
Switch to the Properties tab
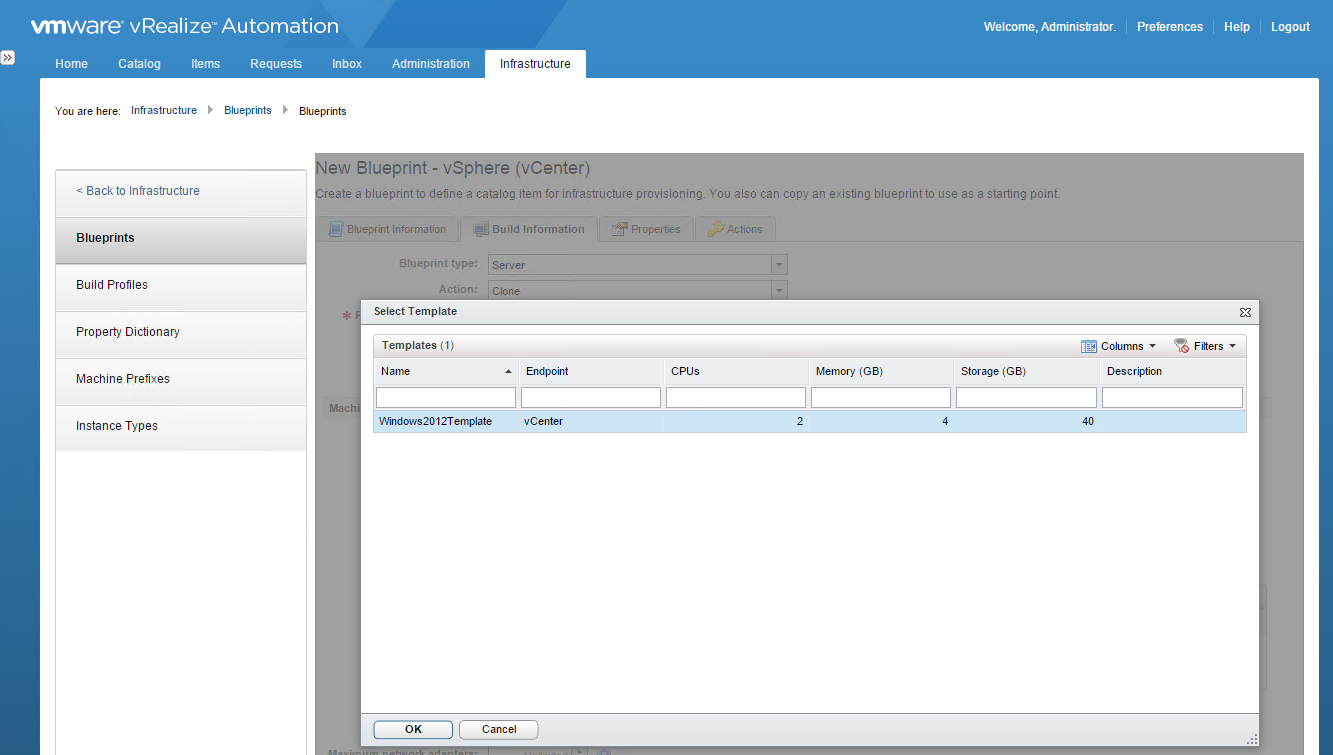tap(646, 229)
